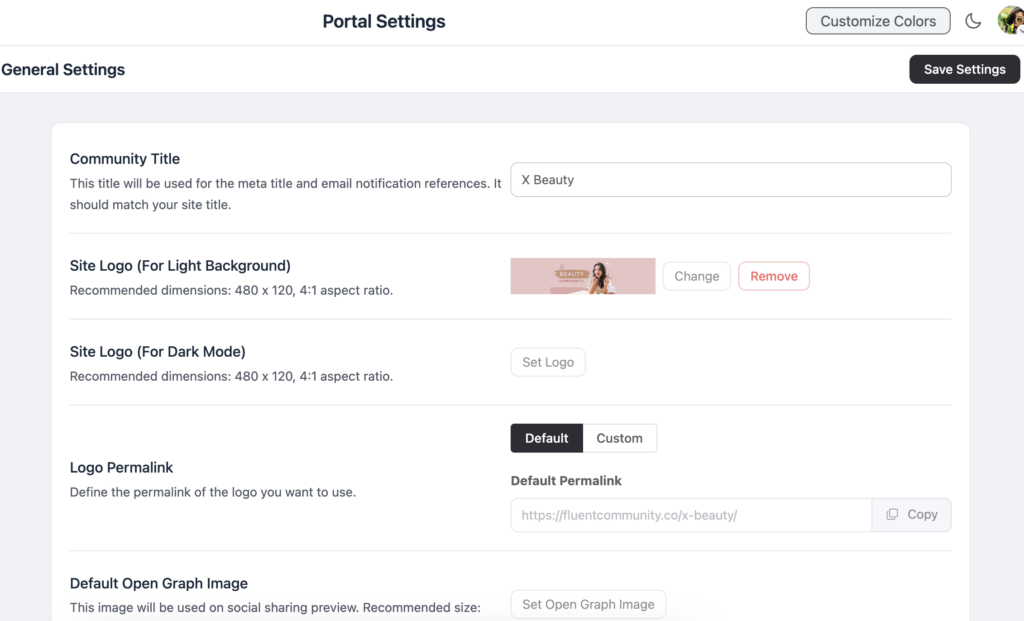Set the Open Graph image
This screenshot has height=621, width=1024.
coord(588,604)
